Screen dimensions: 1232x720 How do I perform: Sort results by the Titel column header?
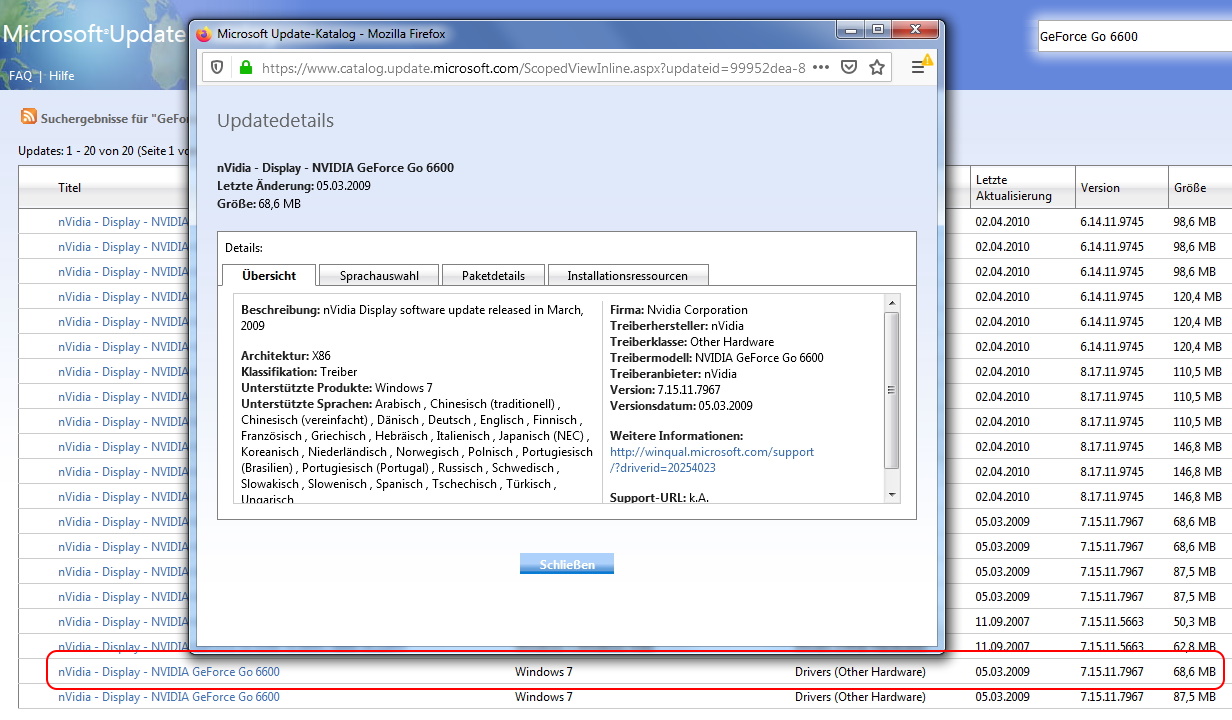(x=69, y=188)
